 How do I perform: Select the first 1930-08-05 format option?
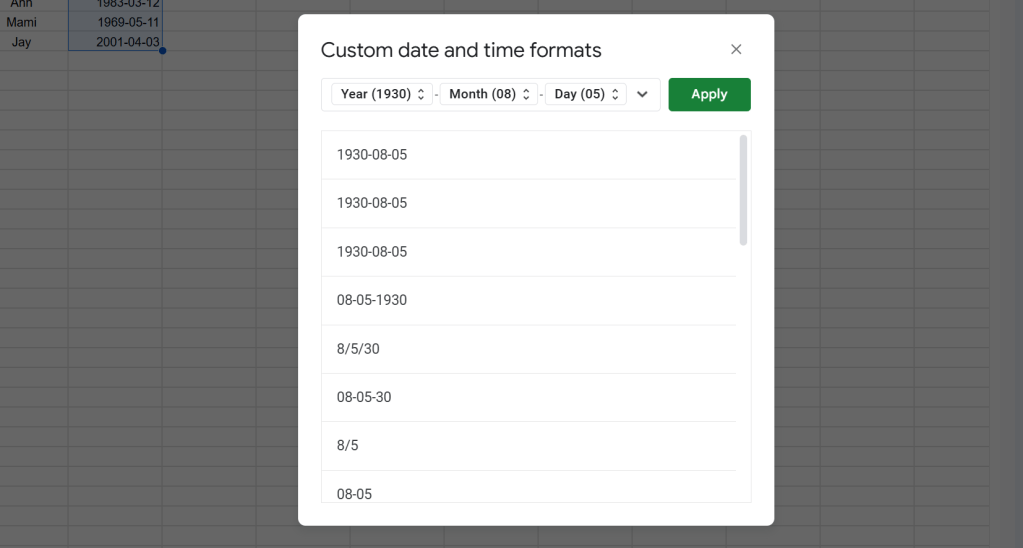(x=528, y=155)
